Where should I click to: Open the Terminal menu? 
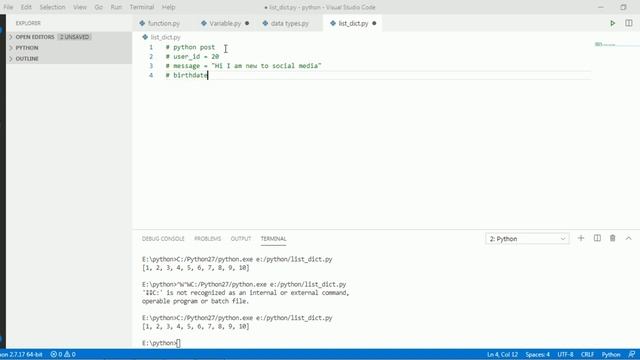142,7
